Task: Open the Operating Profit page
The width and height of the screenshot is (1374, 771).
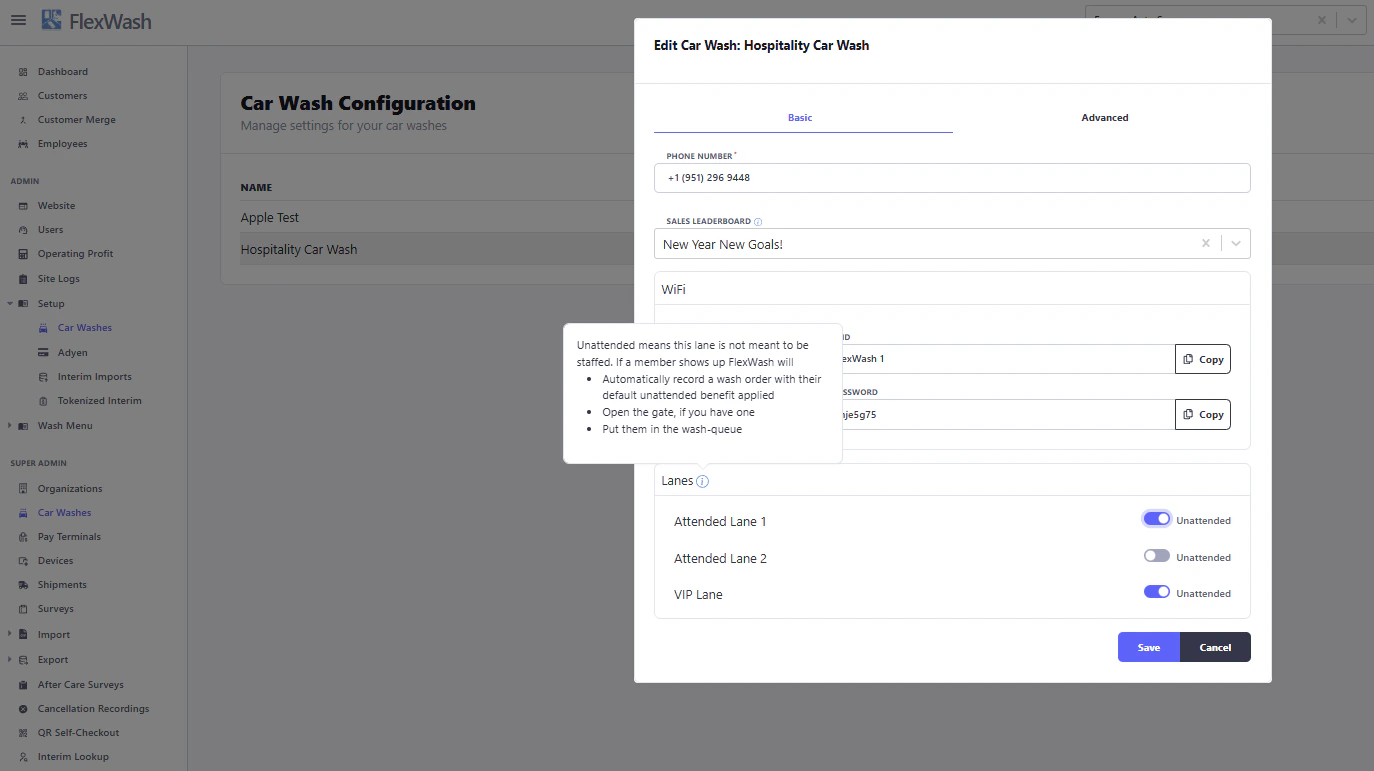Action: point(75,254)
